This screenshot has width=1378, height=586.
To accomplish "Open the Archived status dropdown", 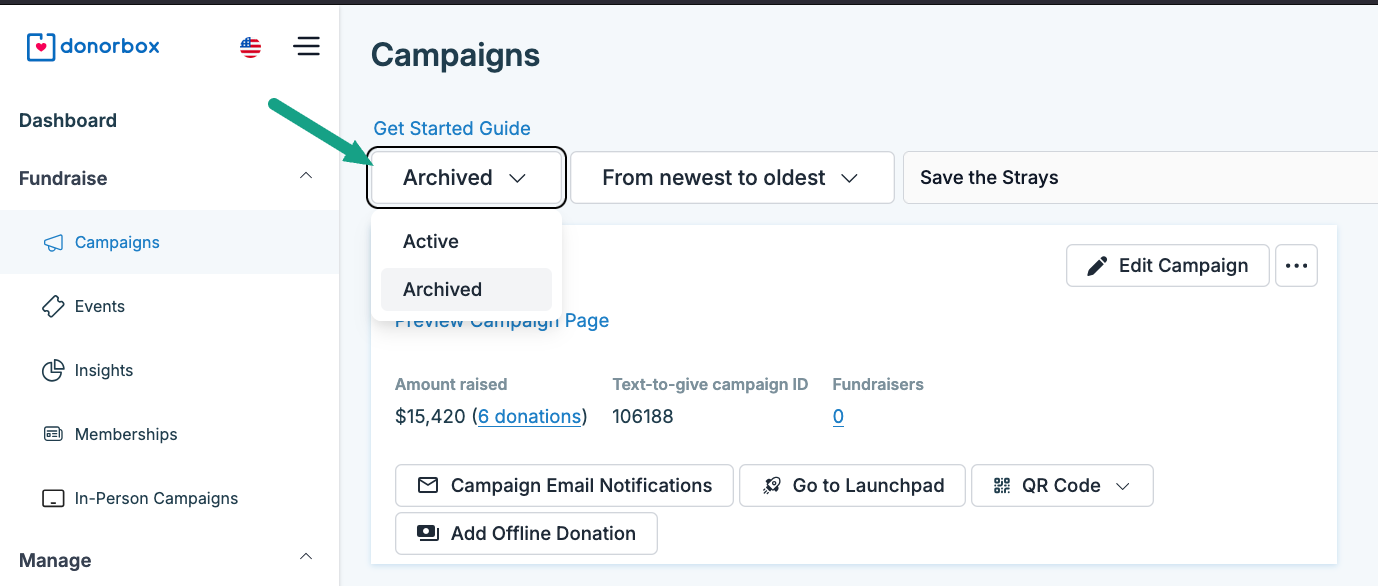I will 467,178.
